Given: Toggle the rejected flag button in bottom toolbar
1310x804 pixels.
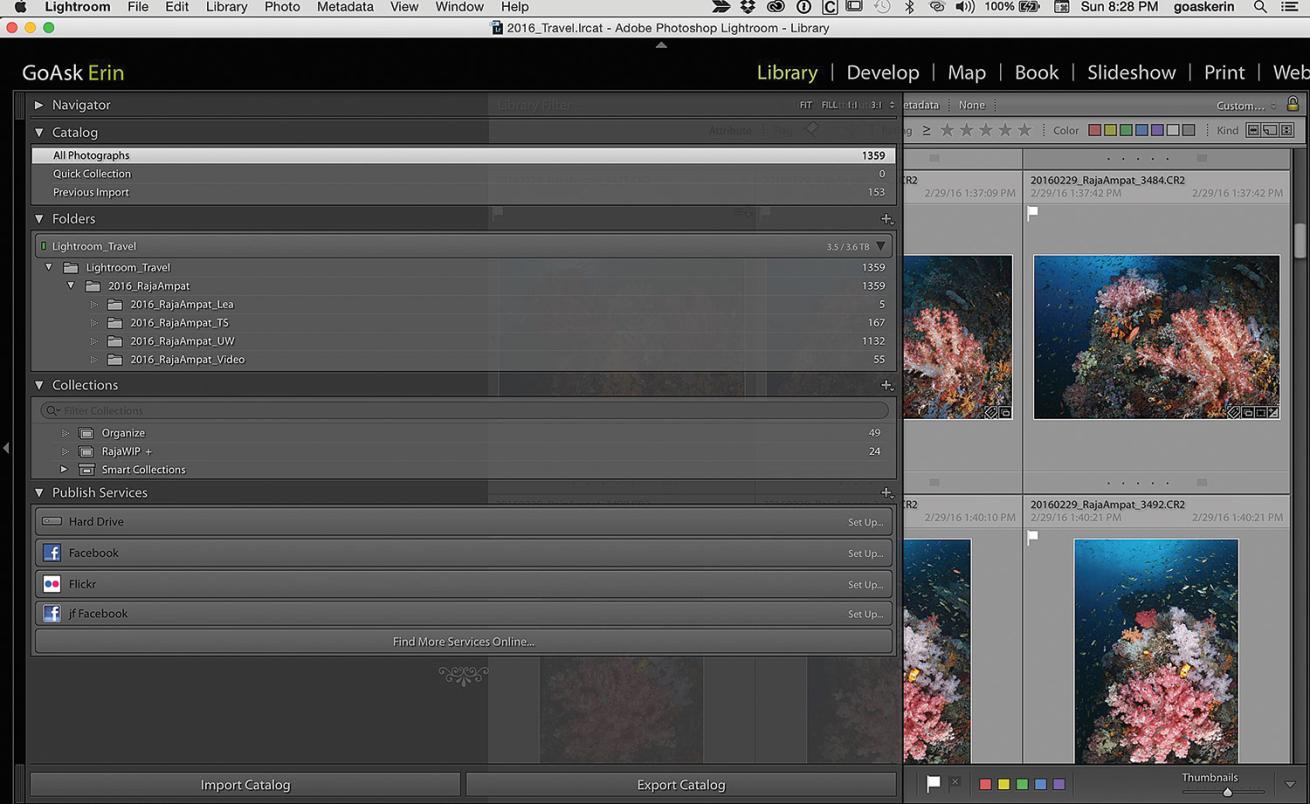Looking at the screenshot, I should click(x=955, y=783).
